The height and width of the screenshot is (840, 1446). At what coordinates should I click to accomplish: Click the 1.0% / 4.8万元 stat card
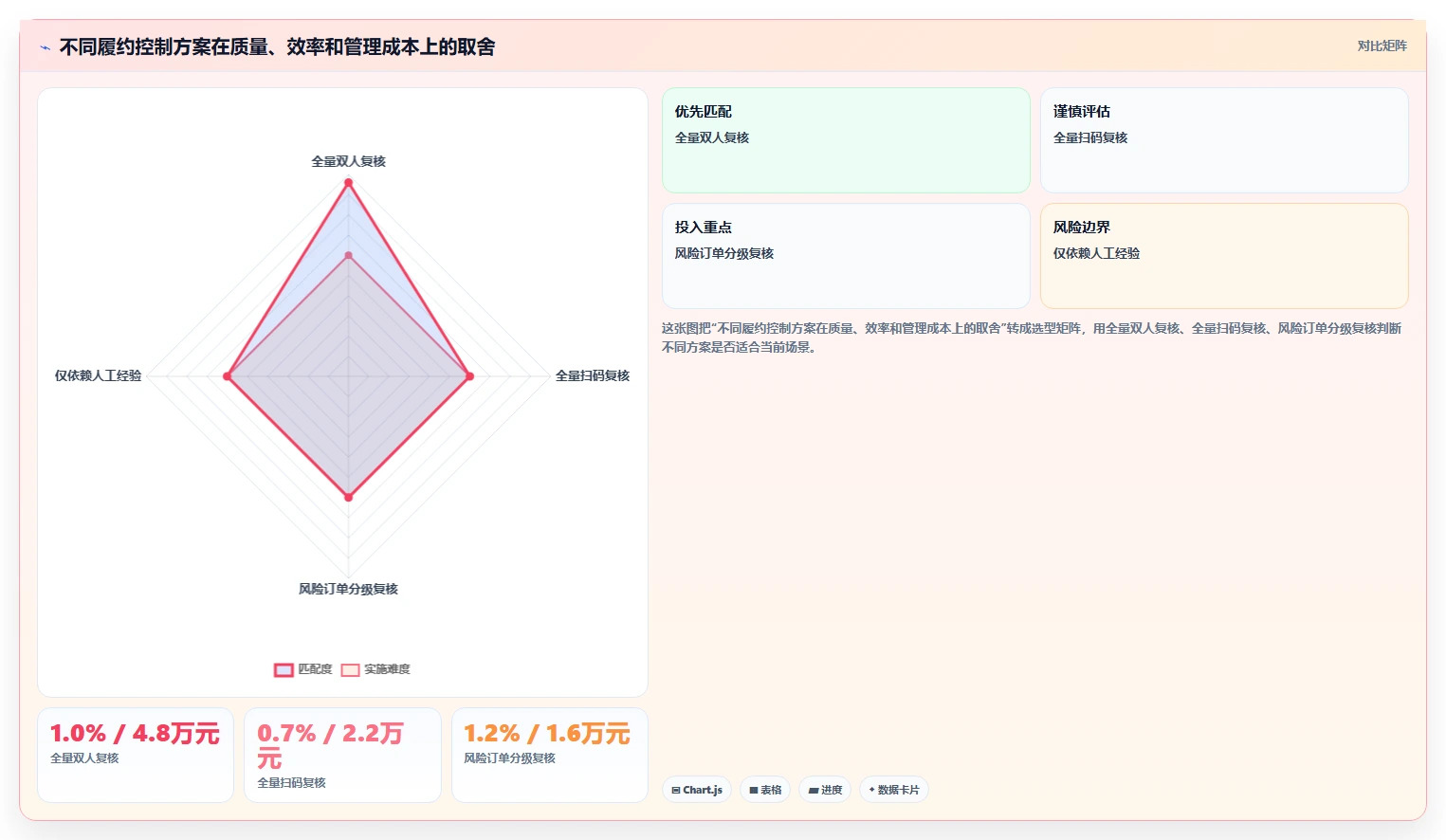pyautogui.click(x=136, y=755)
